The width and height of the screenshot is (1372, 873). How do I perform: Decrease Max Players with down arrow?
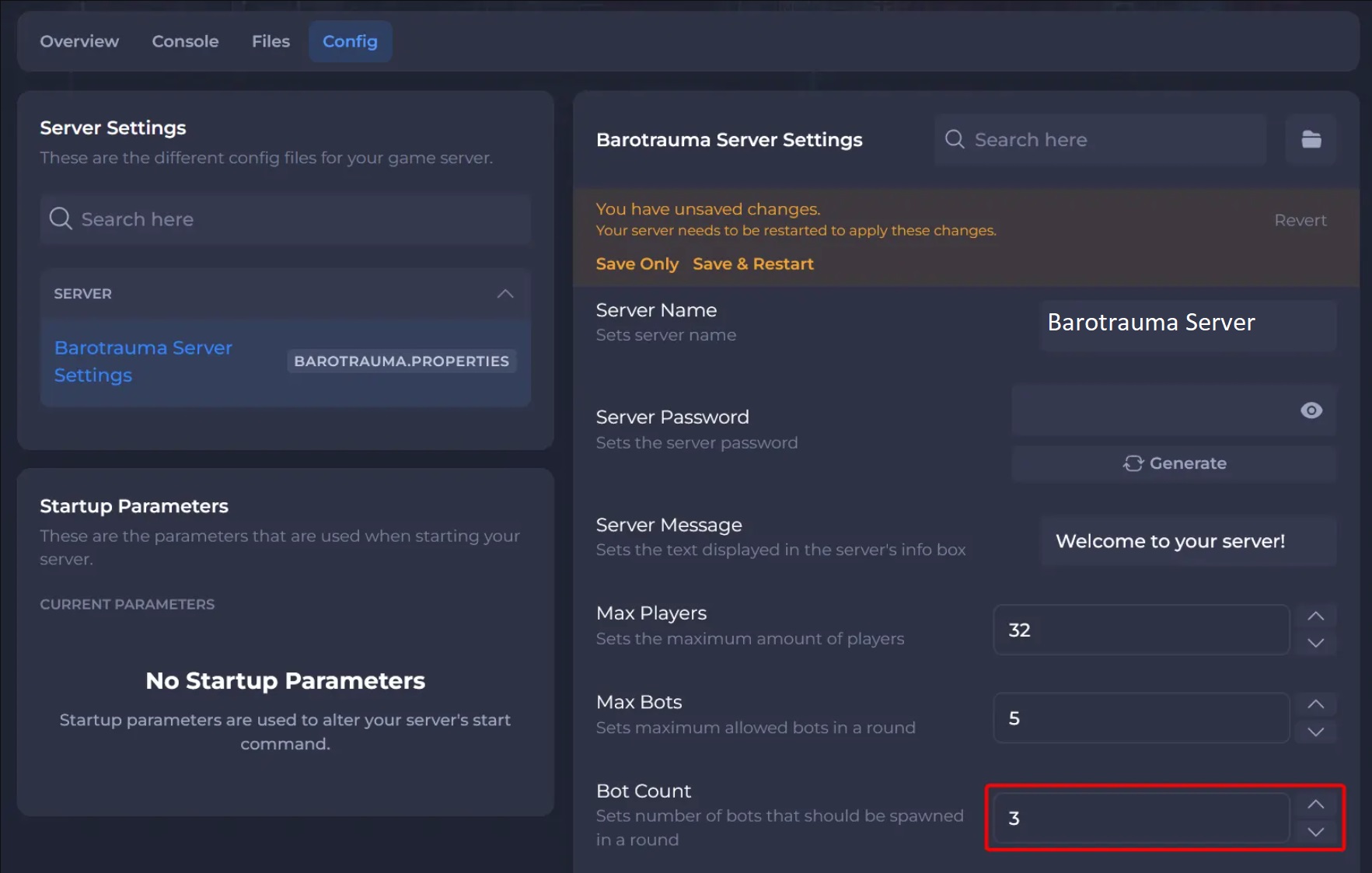click(1315, 643)
